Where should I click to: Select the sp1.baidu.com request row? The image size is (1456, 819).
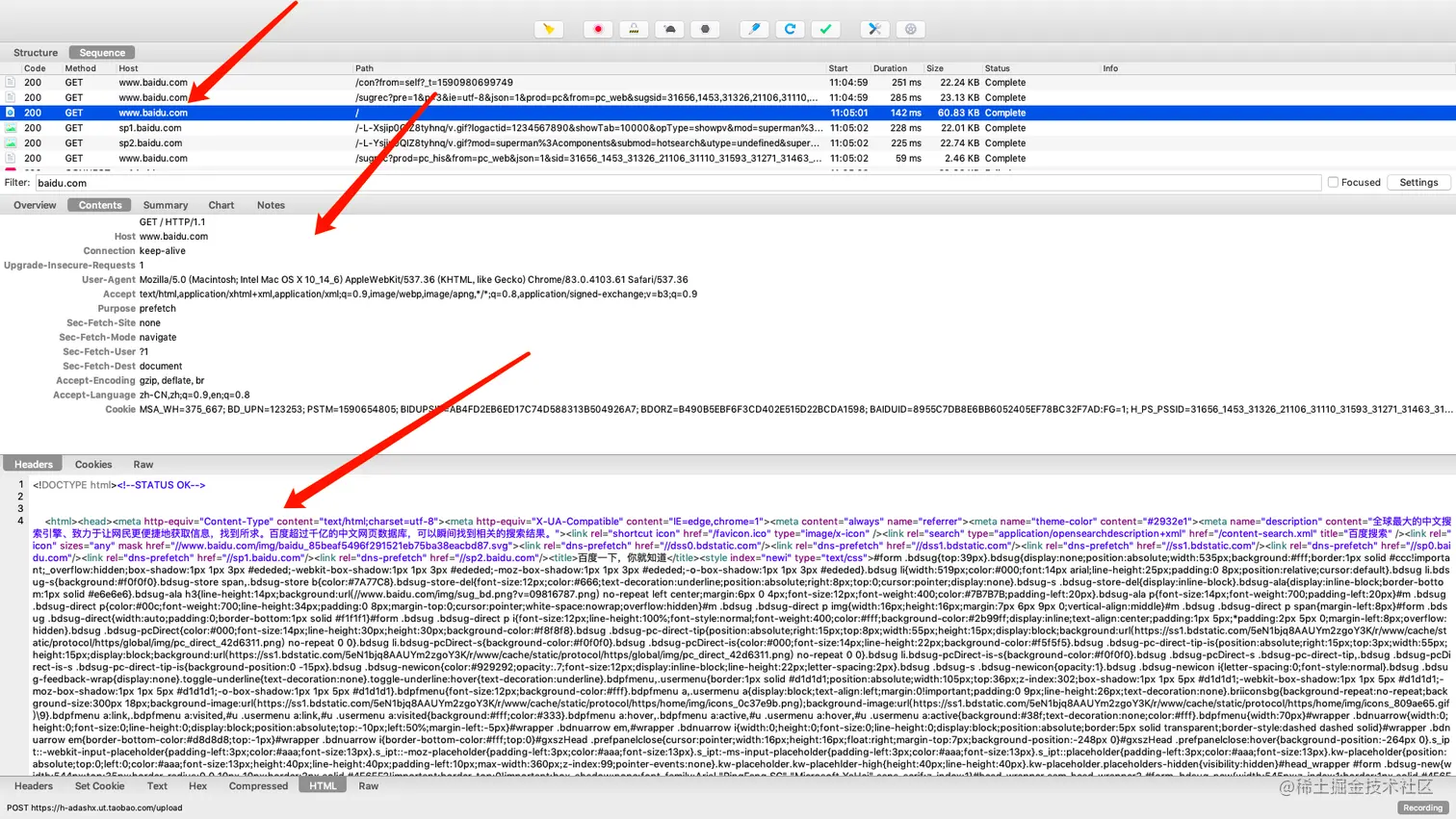pyautogui.click(x=728, y=128)
